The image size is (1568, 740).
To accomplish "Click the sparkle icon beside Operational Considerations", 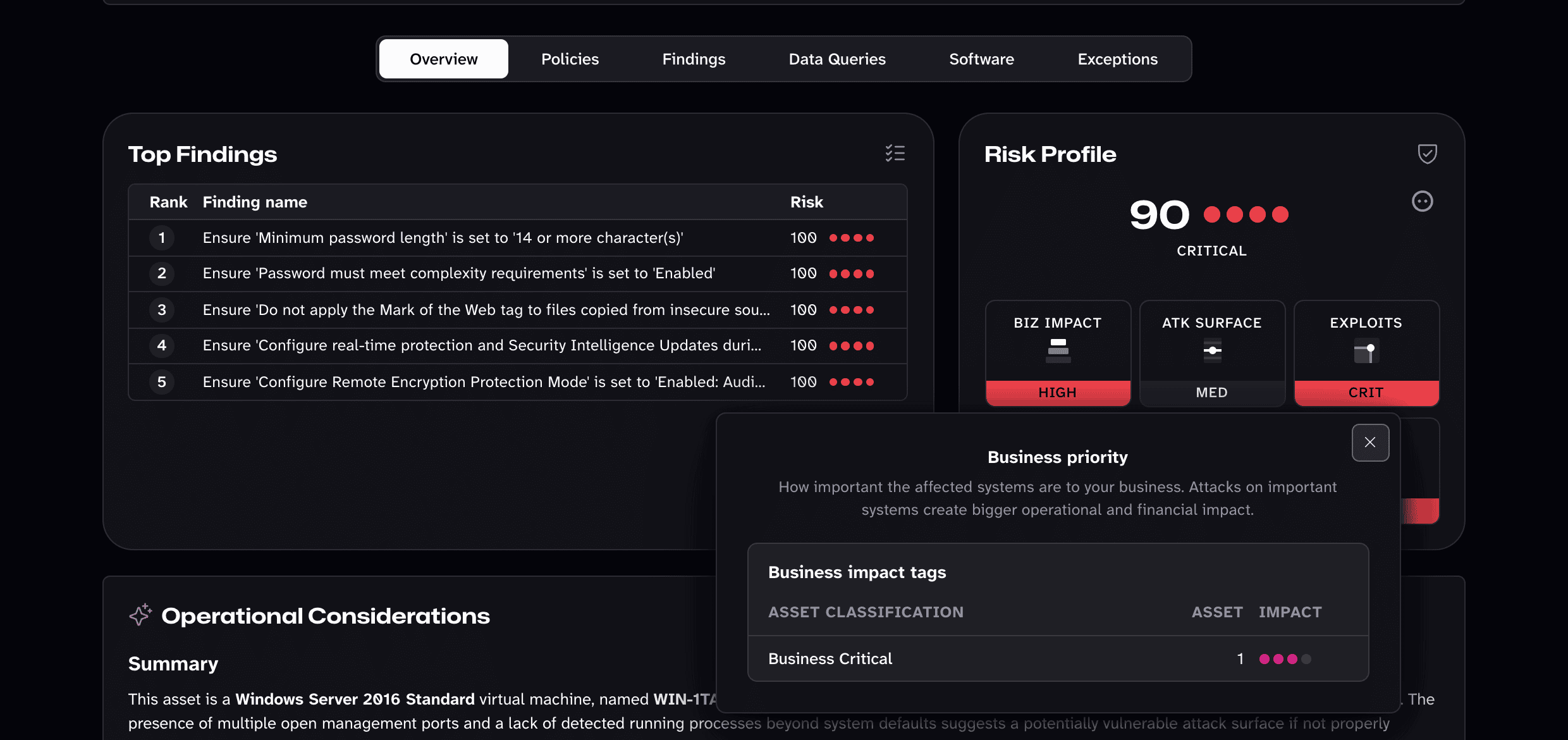I will click(140, 615).
